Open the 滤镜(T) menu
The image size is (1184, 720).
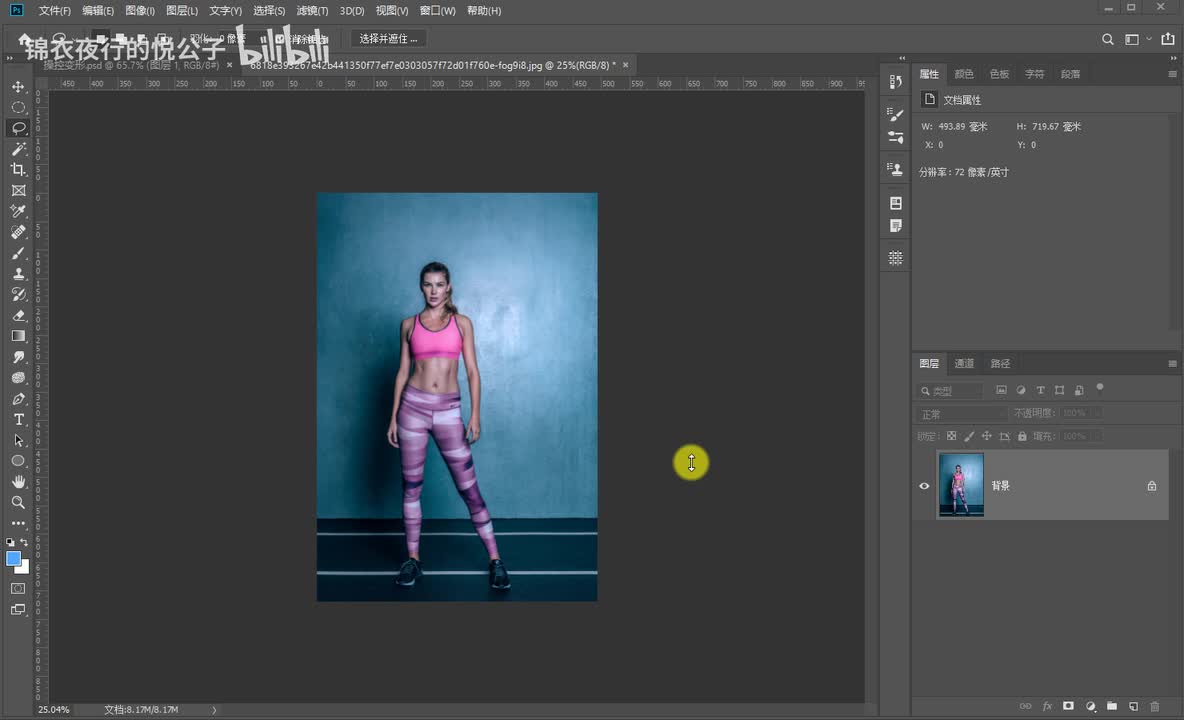pyautogui.click(x=312, y=11)
